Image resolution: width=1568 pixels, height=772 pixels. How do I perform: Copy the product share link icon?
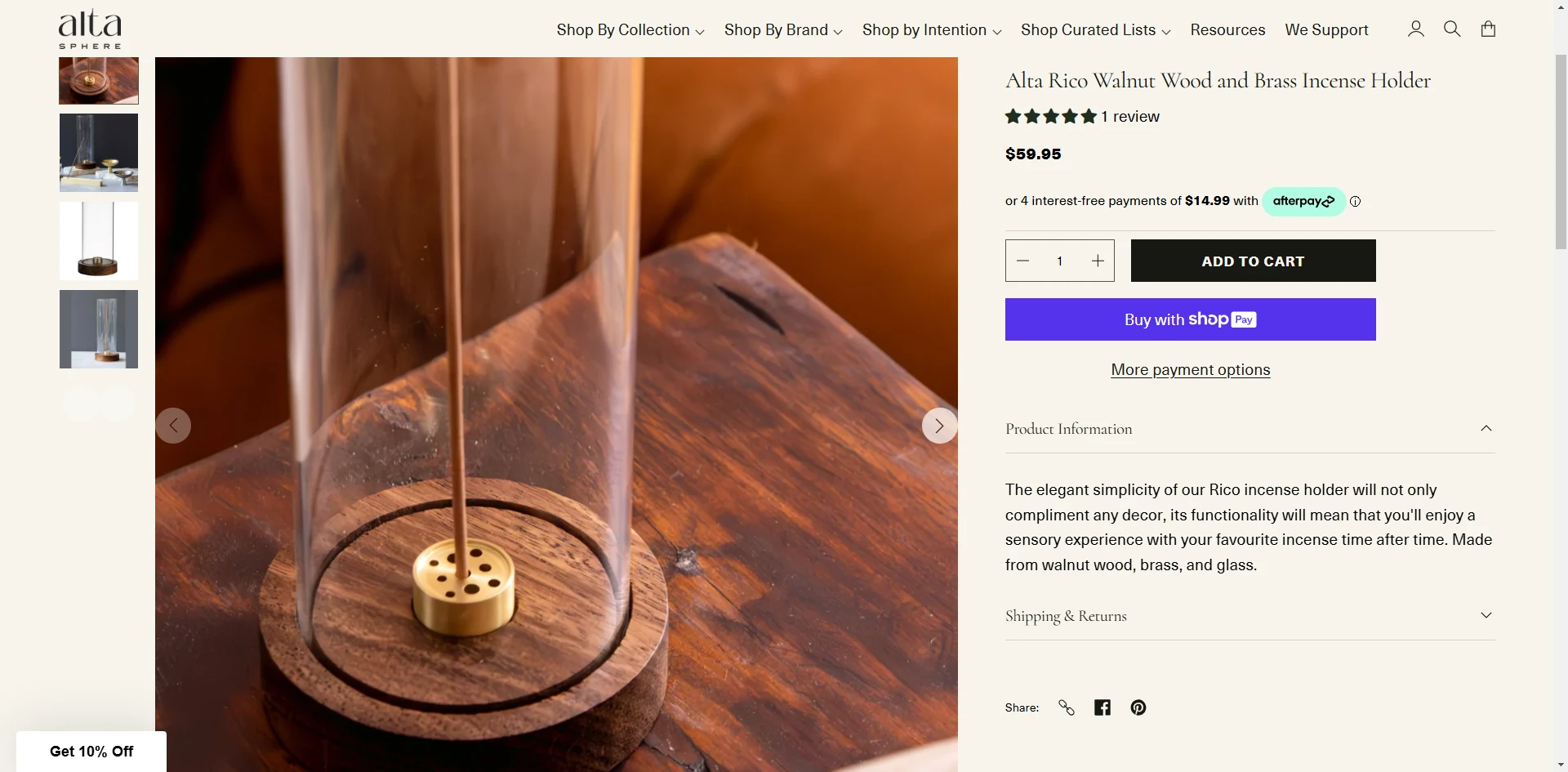click(x=1066, y=707)
